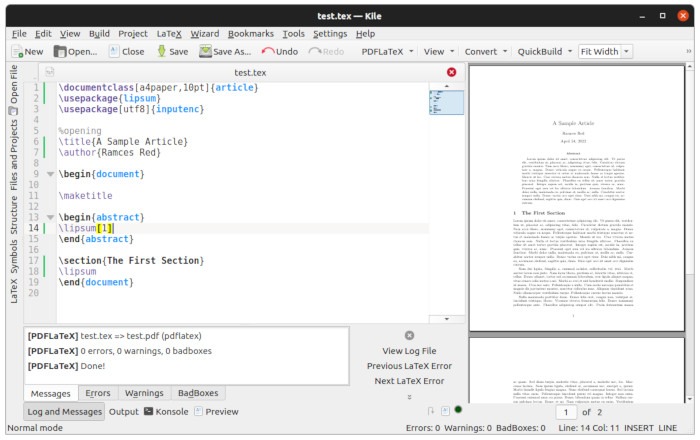The image size is (700, 440).
Task: Click the page number input field
Action: point(566,412)
